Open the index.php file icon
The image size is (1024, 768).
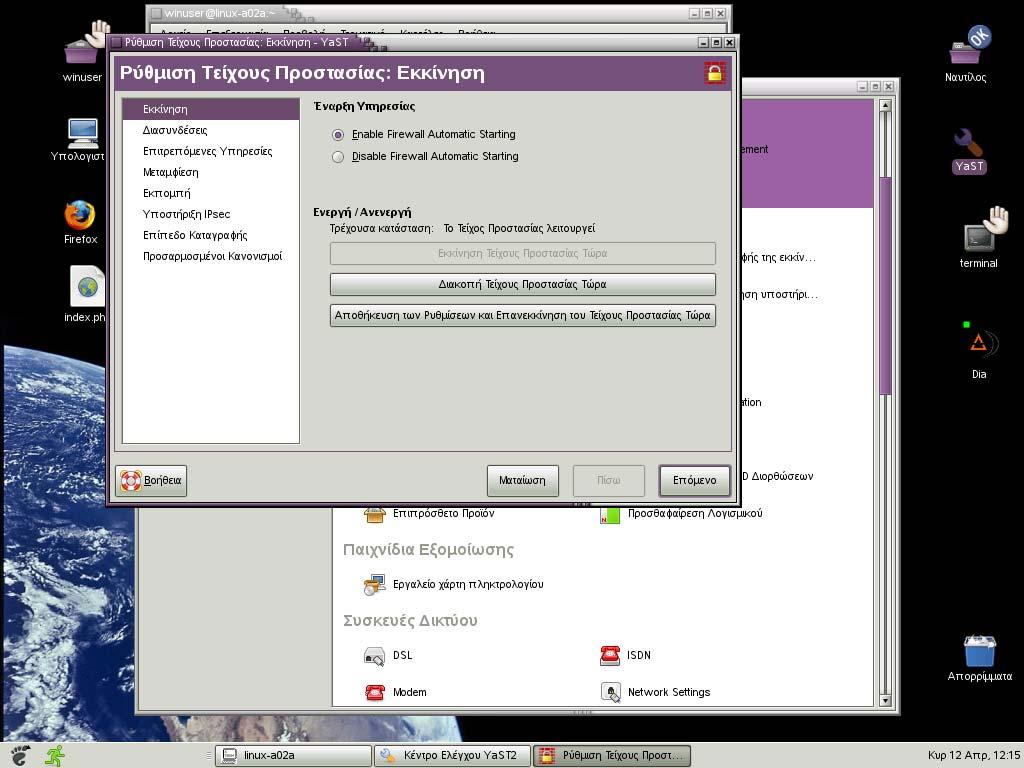87,285
